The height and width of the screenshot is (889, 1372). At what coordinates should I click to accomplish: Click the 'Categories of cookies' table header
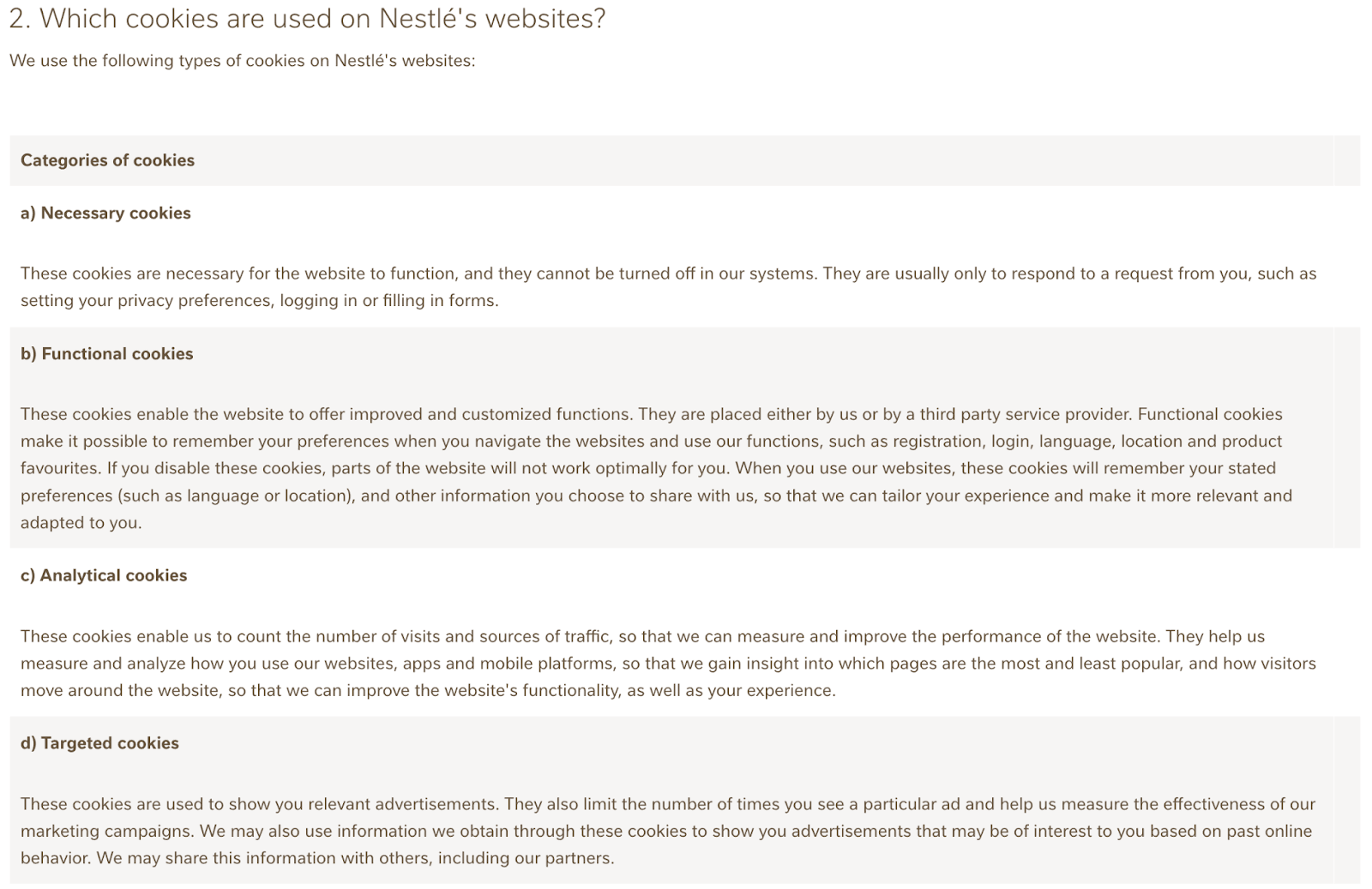pyautogui.click(x=107, y=160)
